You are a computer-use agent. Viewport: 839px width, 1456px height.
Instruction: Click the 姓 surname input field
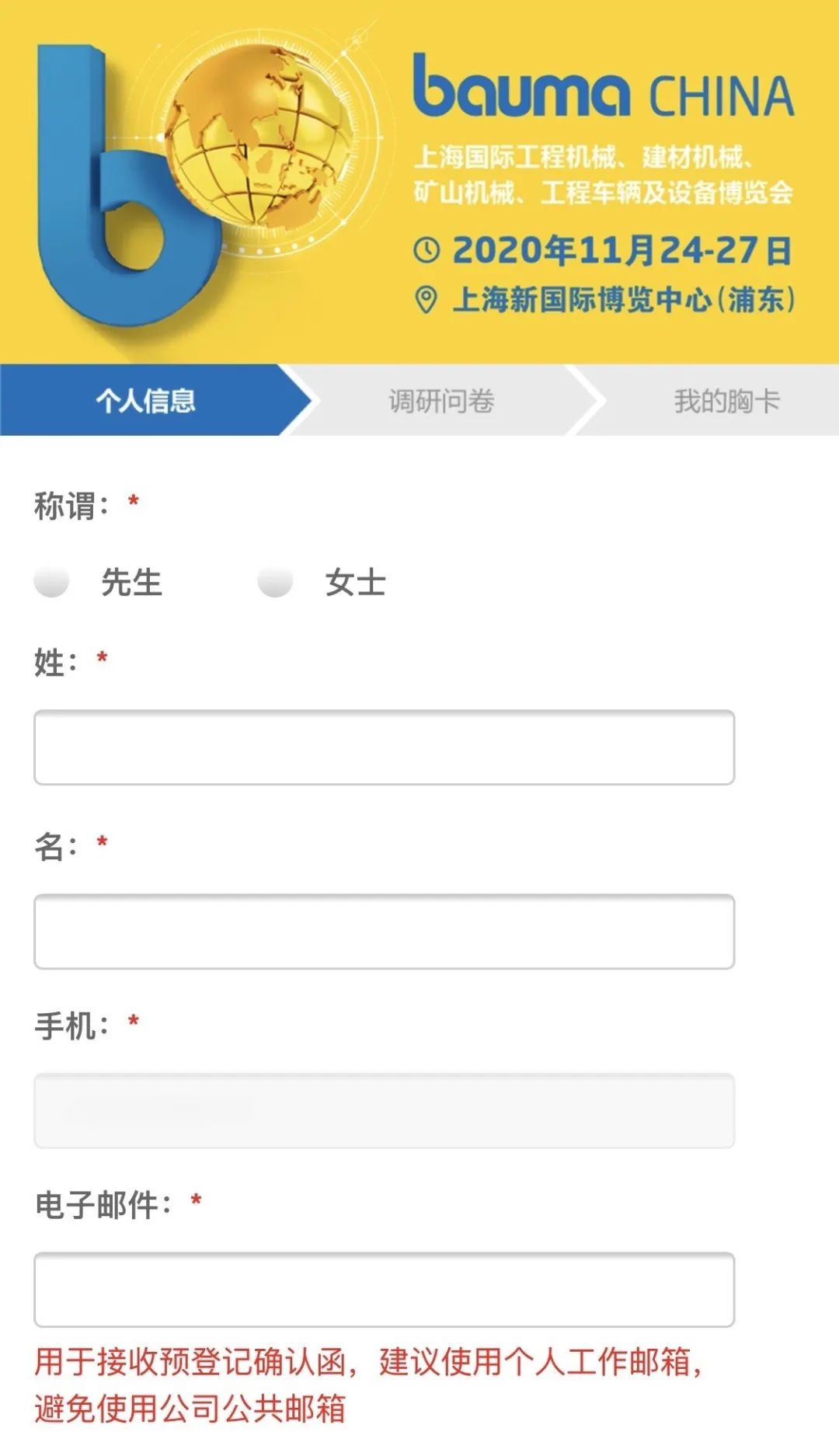(x=384, y=747)
